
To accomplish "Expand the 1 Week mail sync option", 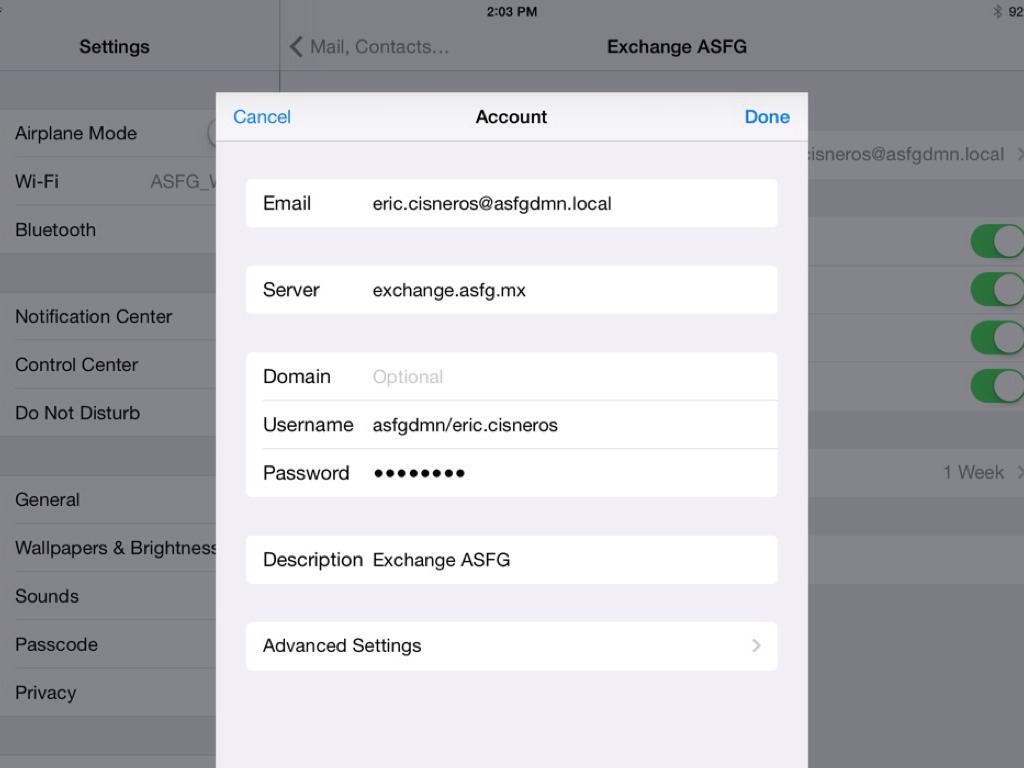I will tap(975, 472).
